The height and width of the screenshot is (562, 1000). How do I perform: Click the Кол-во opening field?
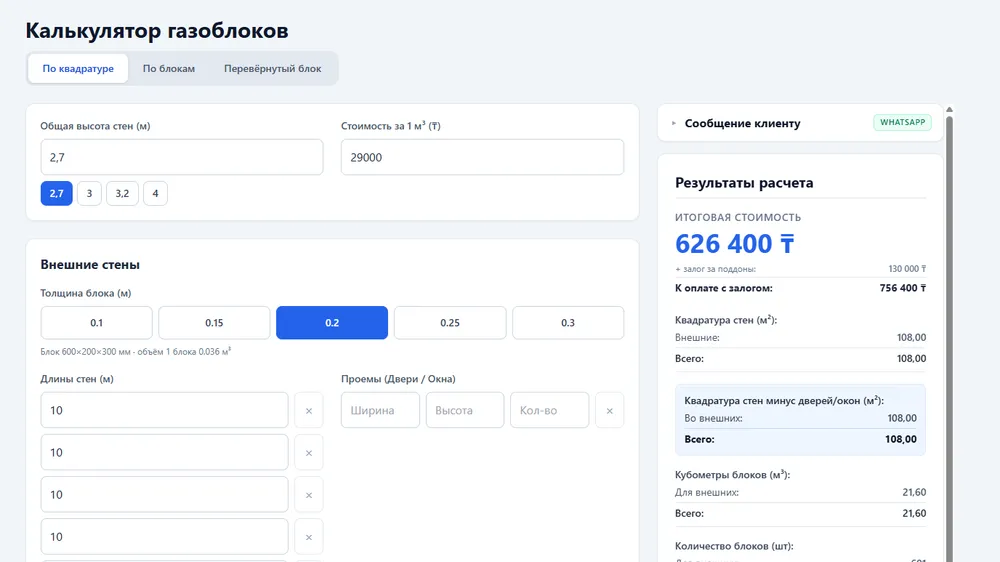[549, 410]
